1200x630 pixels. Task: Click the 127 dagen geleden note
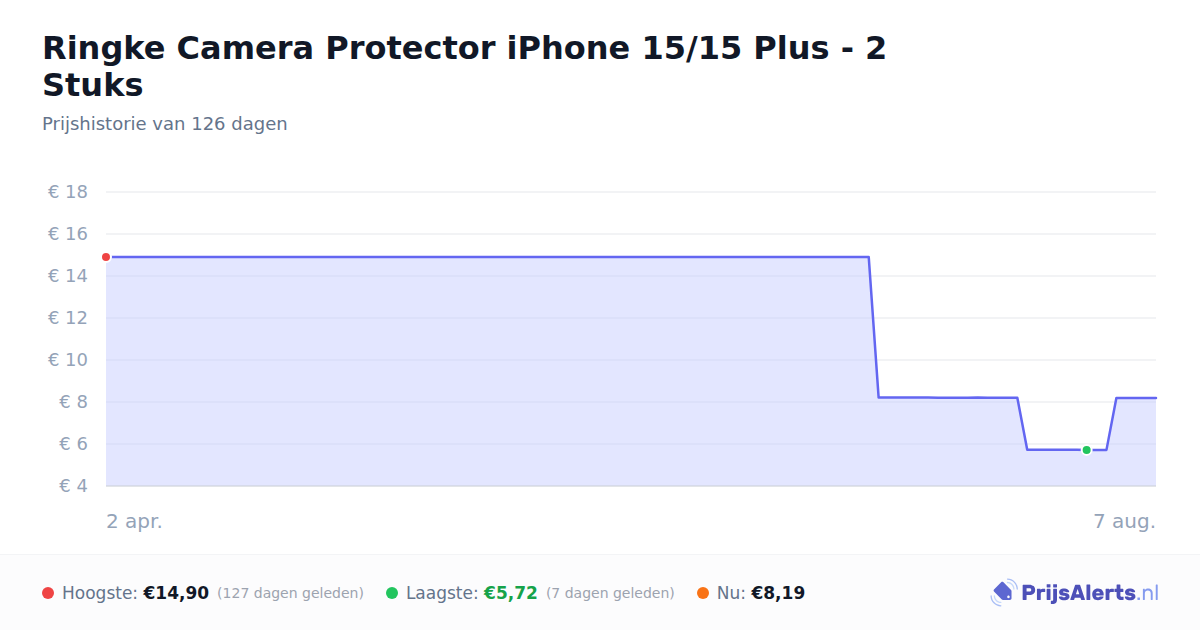click(x=290, y=593)
